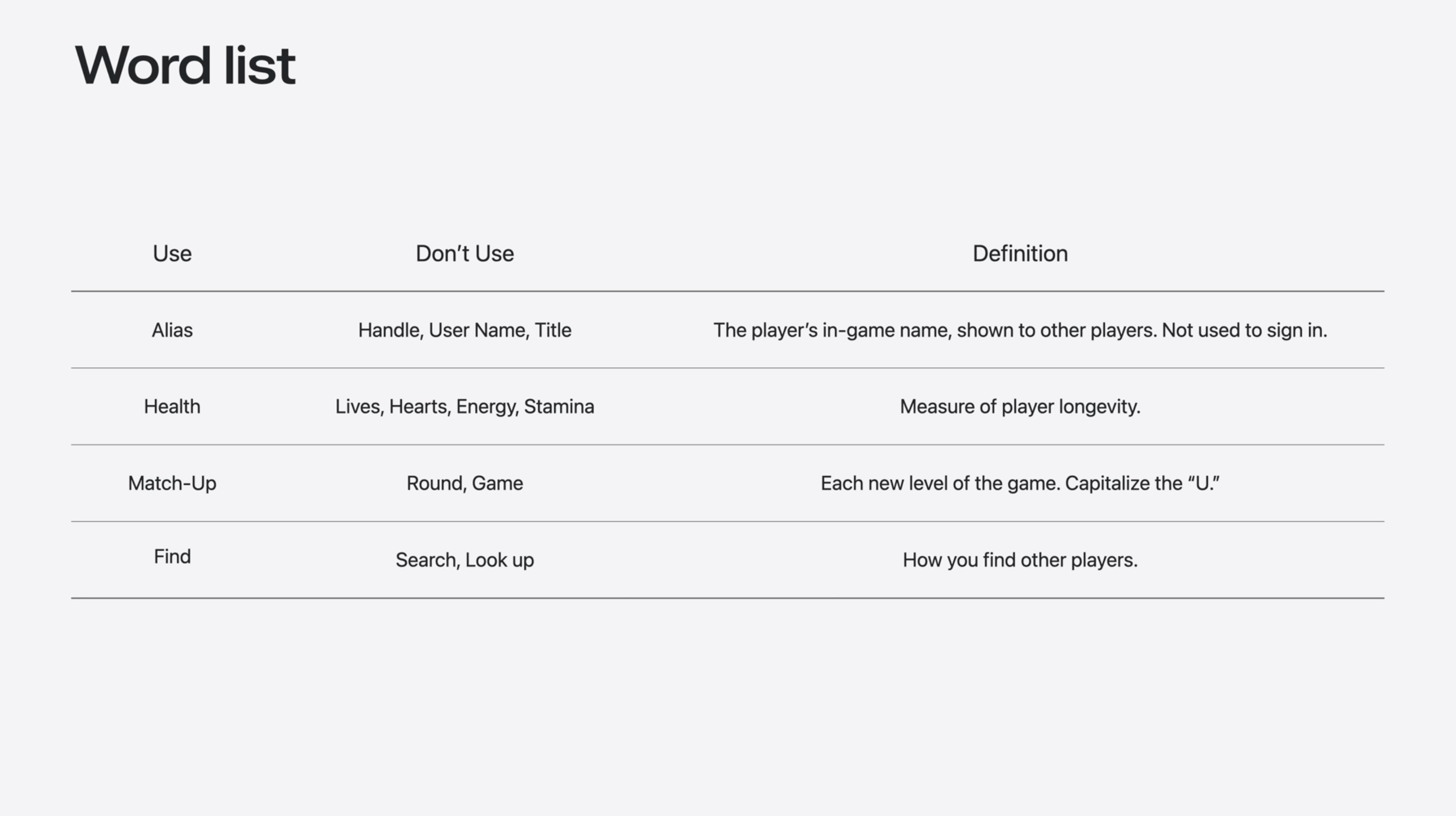Click the word "Stamina" in the Health row
This screenshot has height=816, width=1456.
coord(558,407)
